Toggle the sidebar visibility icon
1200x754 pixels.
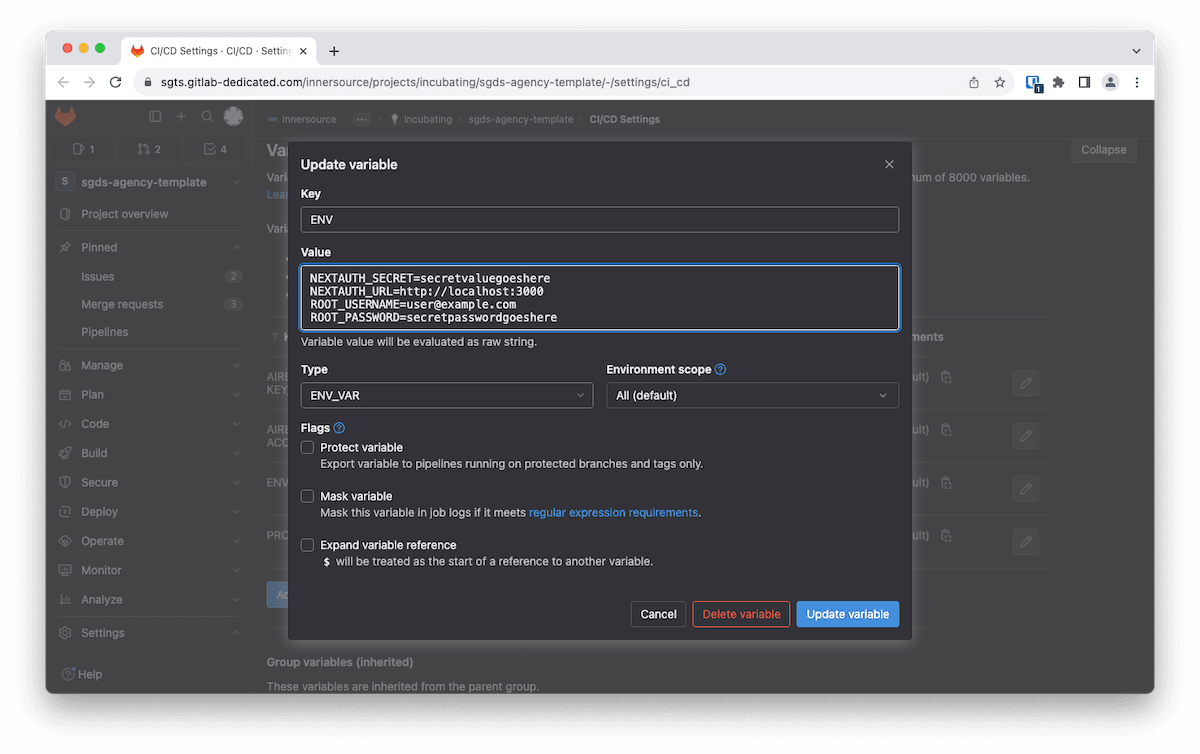point(155,116)
